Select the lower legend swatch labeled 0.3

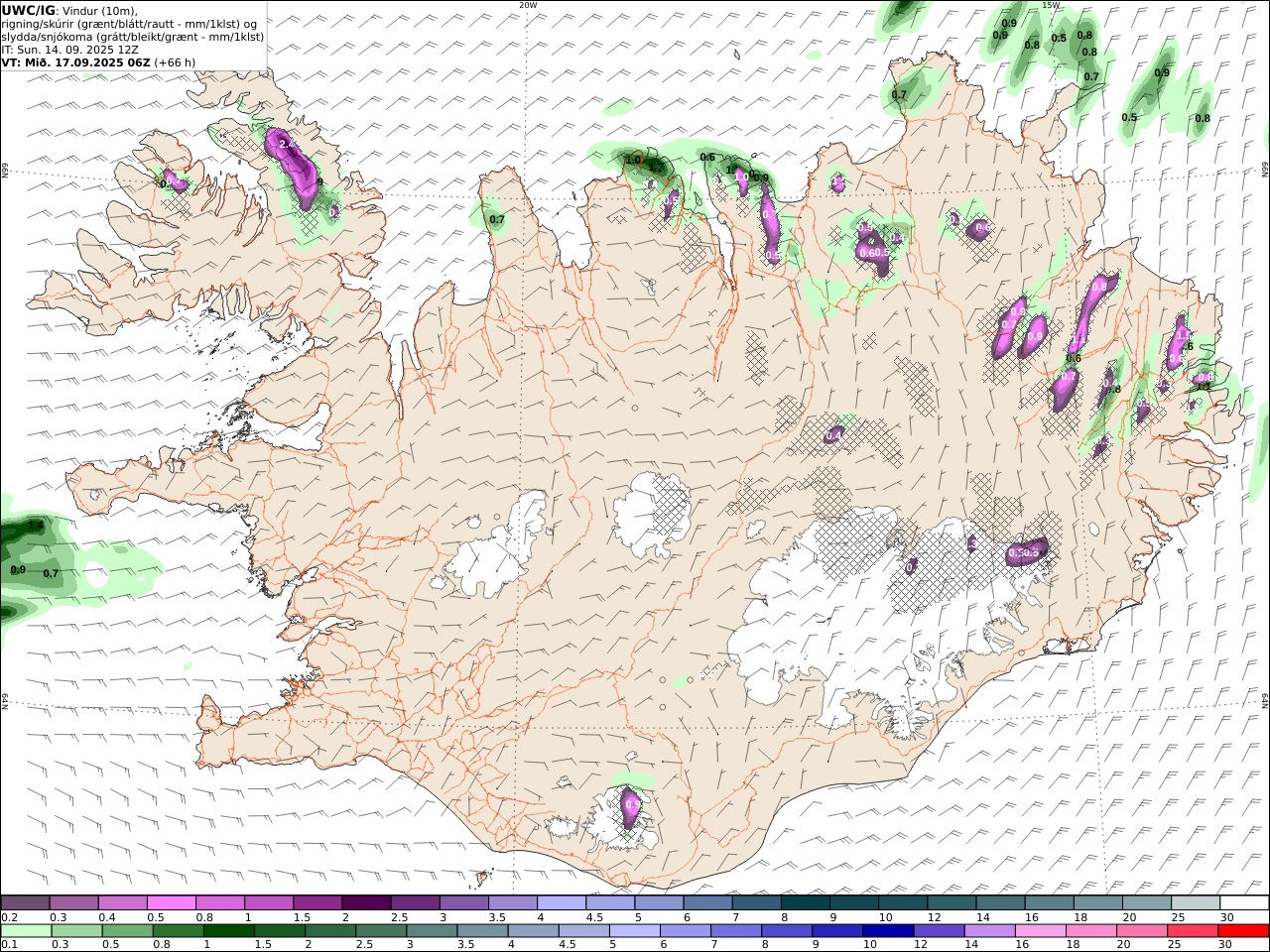[x=77, y=931]
